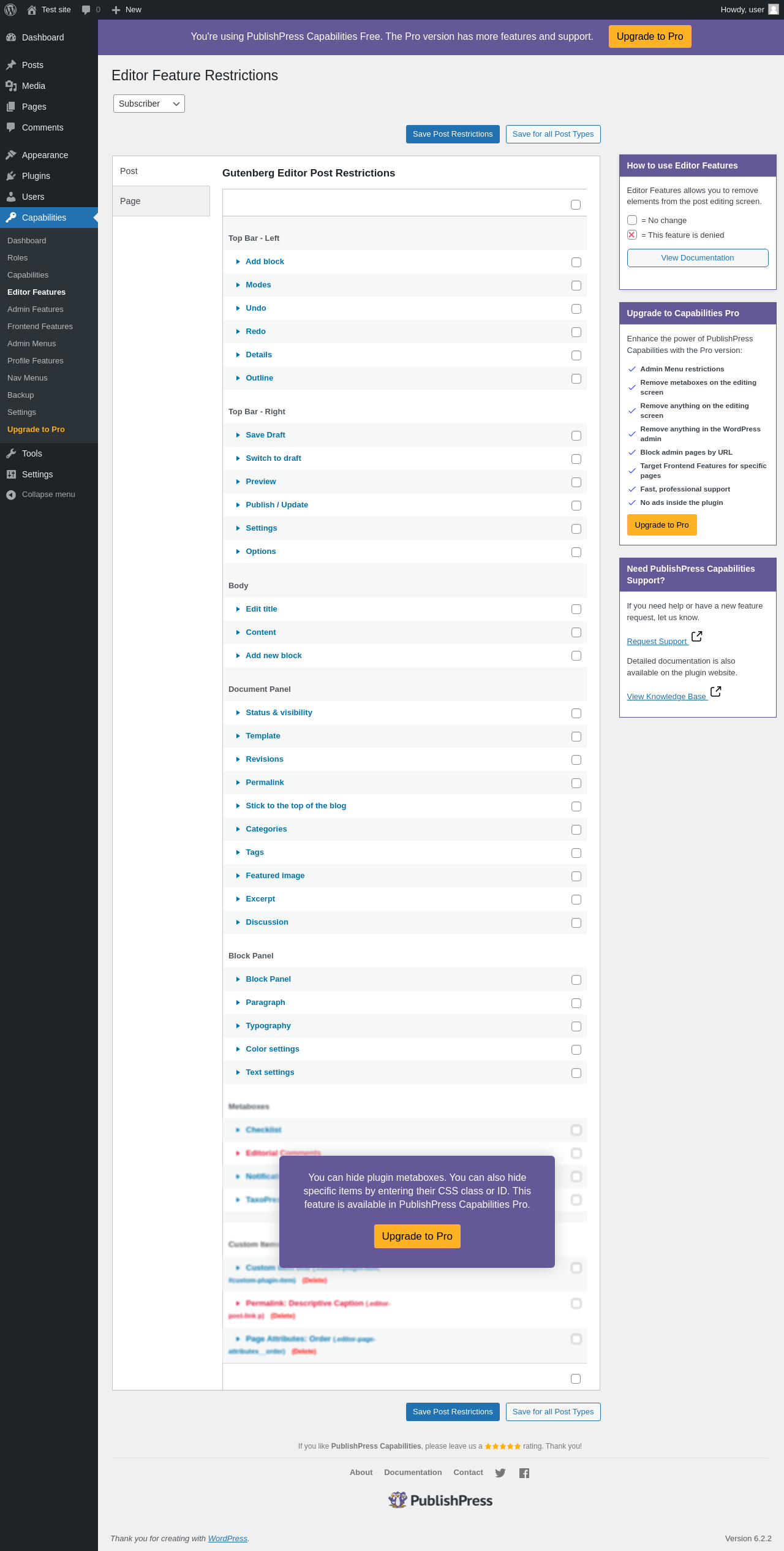
Task: Click the Settings sliders icon in sidebar
Action: (x=11, y=474)
